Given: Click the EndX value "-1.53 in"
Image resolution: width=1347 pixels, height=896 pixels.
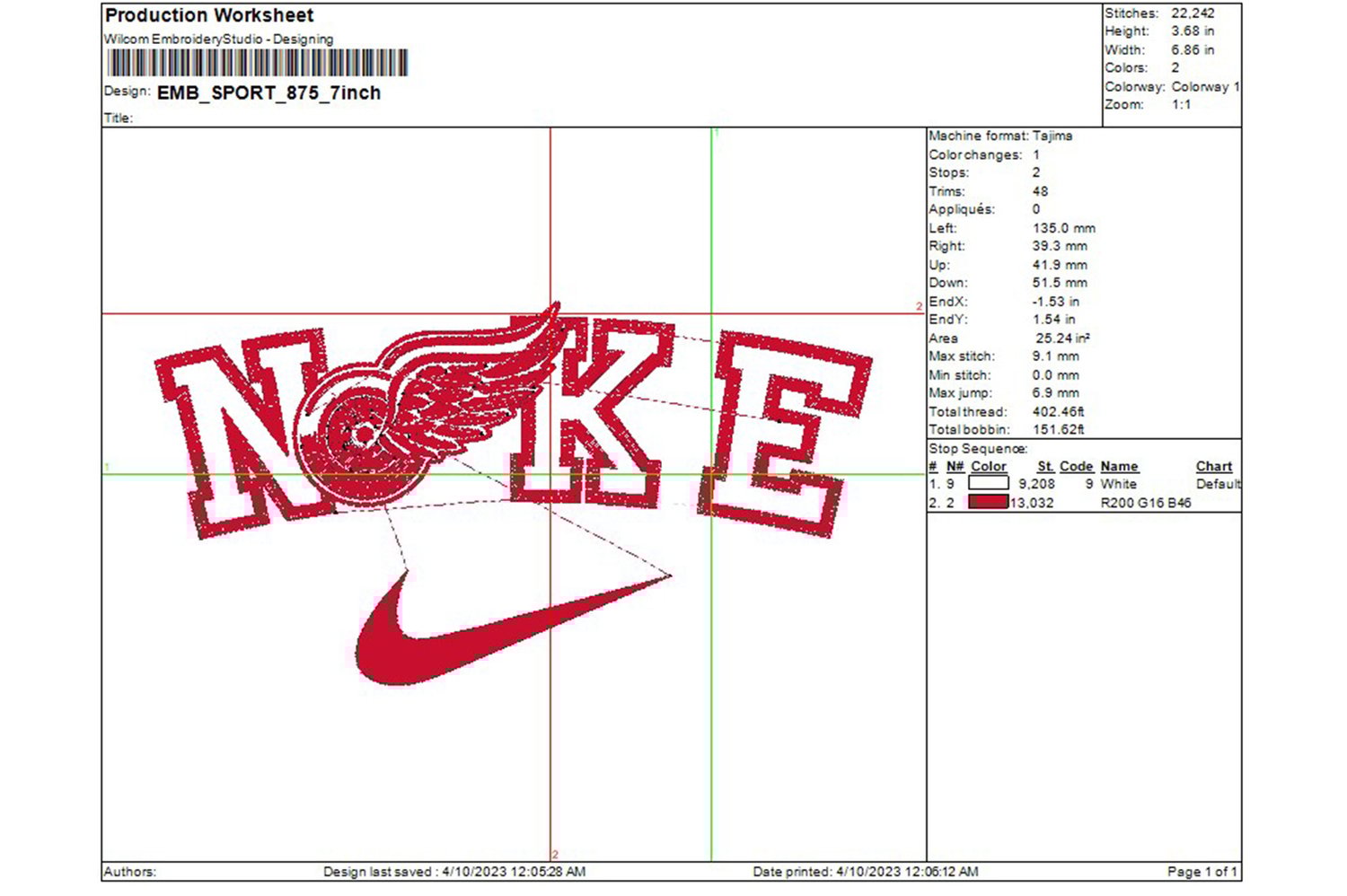Looking at the screenshot, I should pyautogui.click(x=1056, y=302).
